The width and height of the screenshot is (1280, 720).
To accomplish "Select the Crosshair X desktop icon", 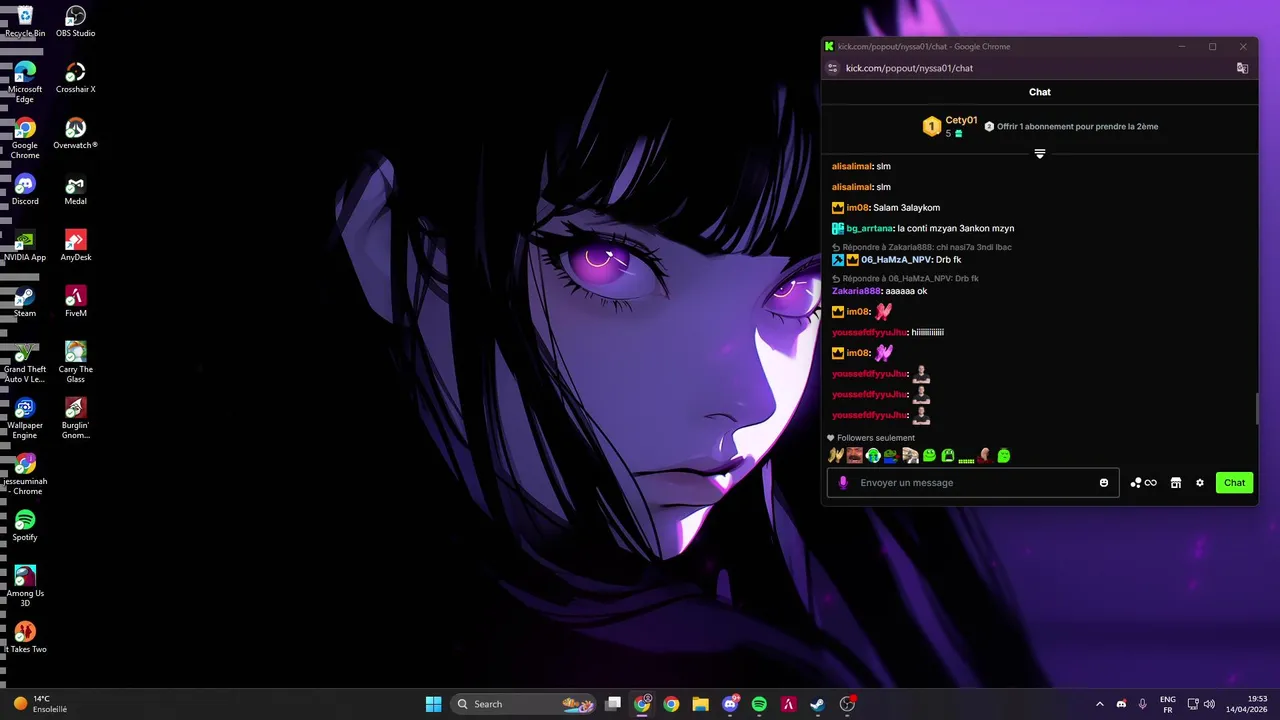I will 75,78.
